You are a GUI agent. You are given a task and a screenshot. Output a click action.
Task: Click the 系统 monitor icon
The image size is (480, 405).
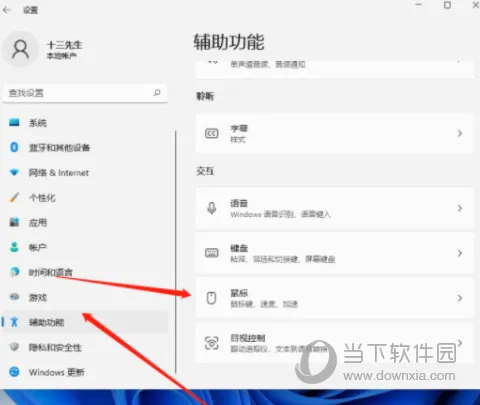point(14,122)
